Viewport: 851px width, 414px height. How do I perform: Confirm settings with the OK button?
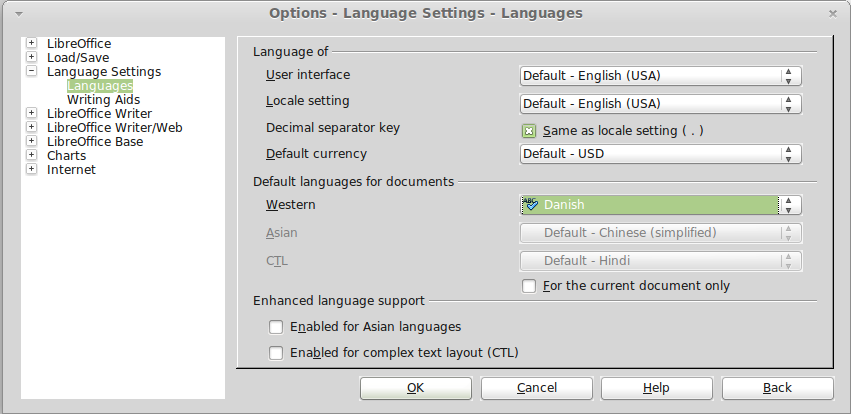pos(416,388)
